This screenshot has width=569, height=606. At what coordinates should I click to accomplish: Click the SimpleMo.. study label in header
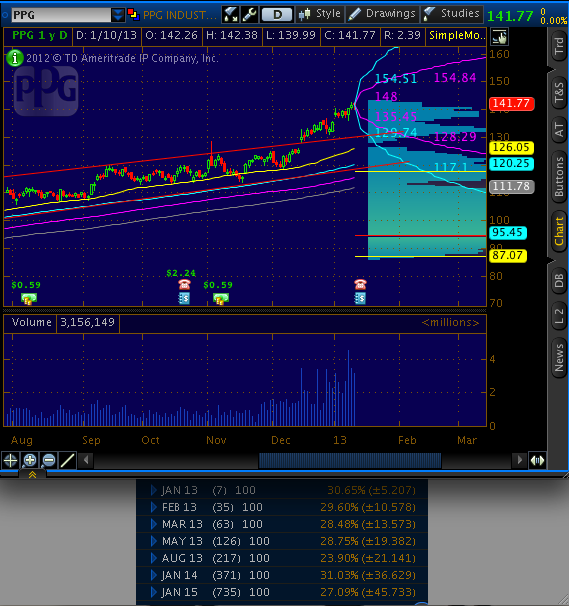456,36
